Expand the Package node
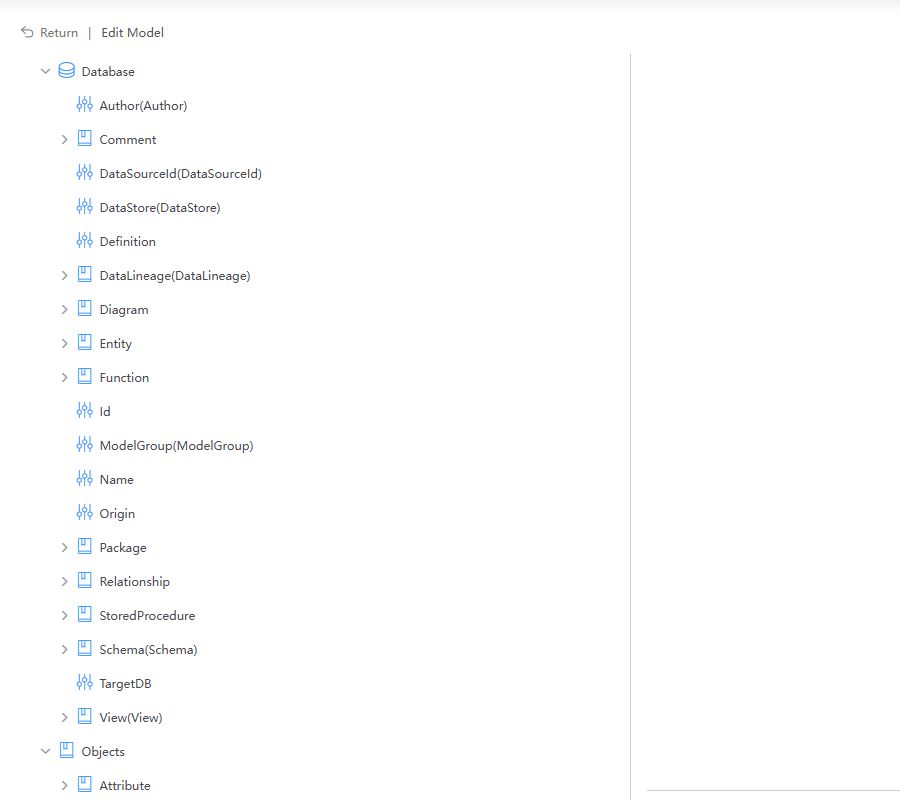Screen dimensions: 900x800 (64, 547)
